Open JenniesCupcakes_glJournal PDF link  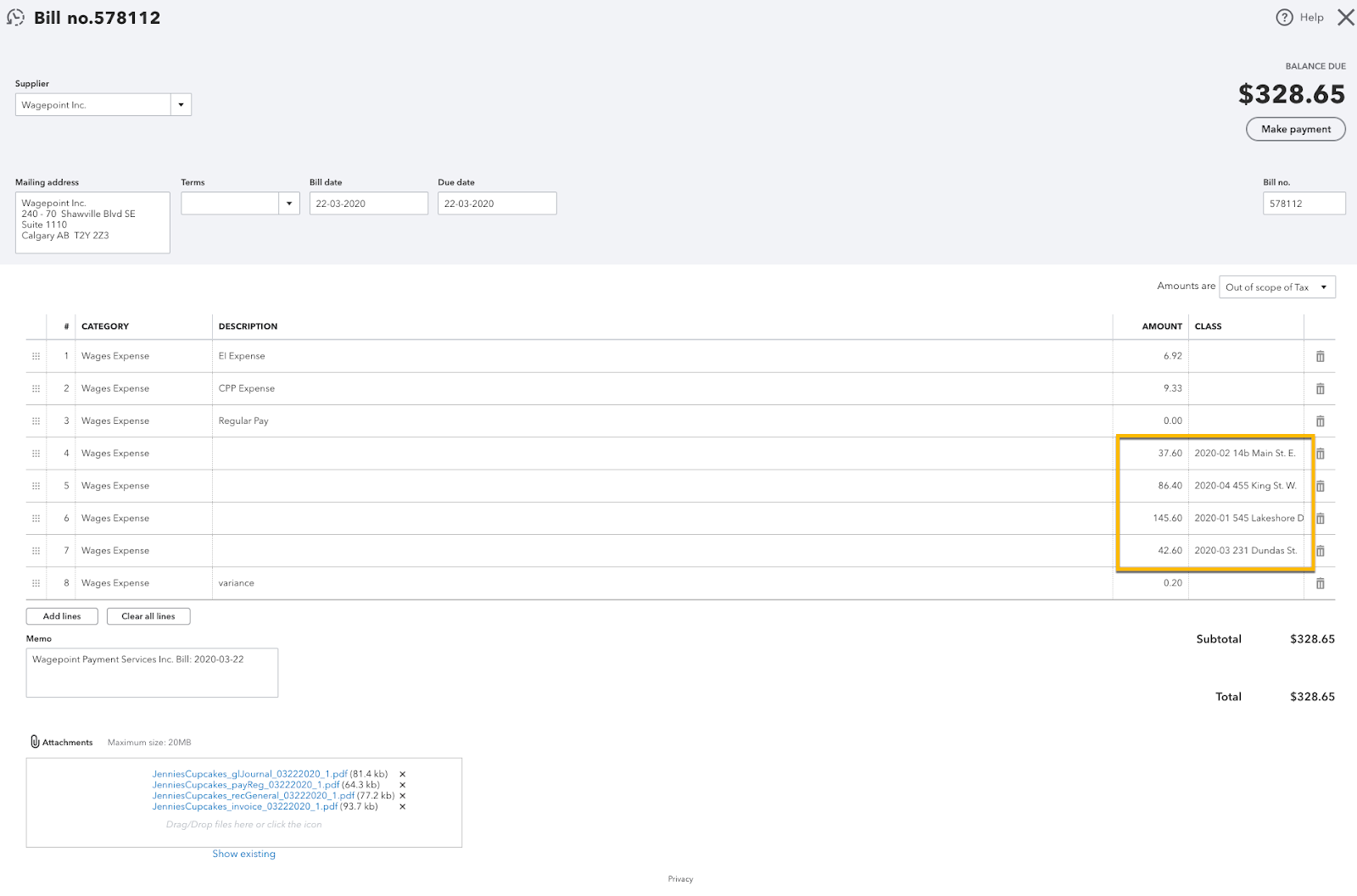(249, 774)
